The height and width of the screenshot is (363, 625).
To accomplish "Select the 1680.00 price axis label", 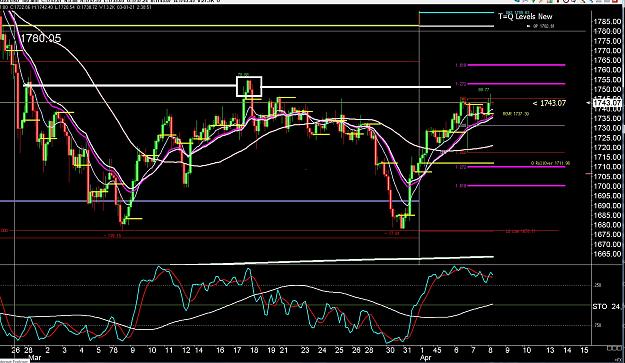I will 607,225.
